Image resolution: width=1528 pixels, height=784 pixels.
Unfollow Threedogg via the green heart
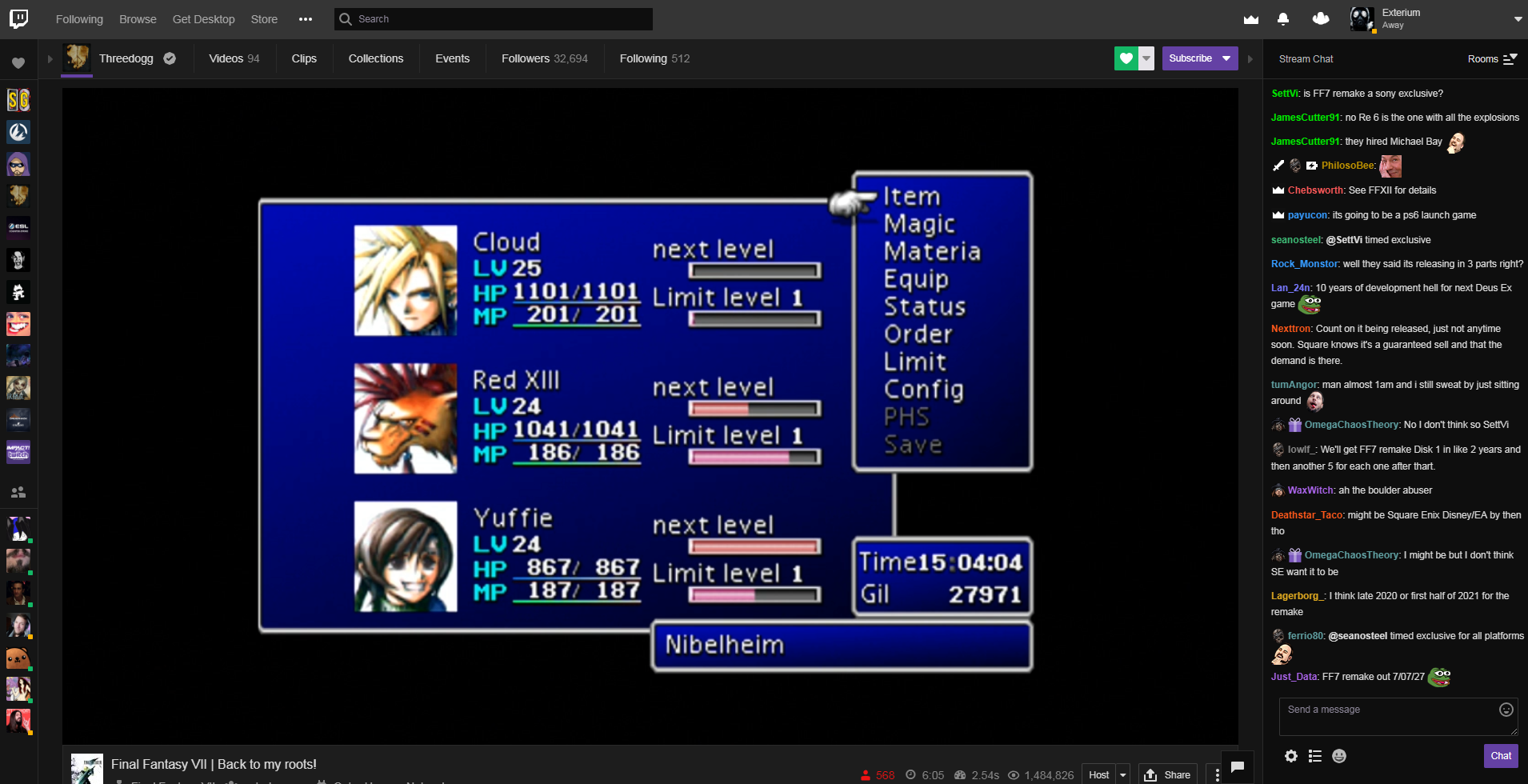pyautogui.click(x=1126, y=58)
